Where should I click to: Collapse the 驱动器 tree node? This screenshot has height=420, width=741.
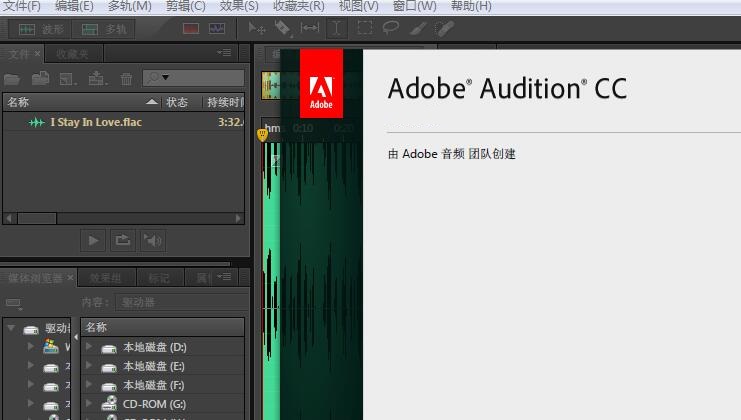point(11,327)
